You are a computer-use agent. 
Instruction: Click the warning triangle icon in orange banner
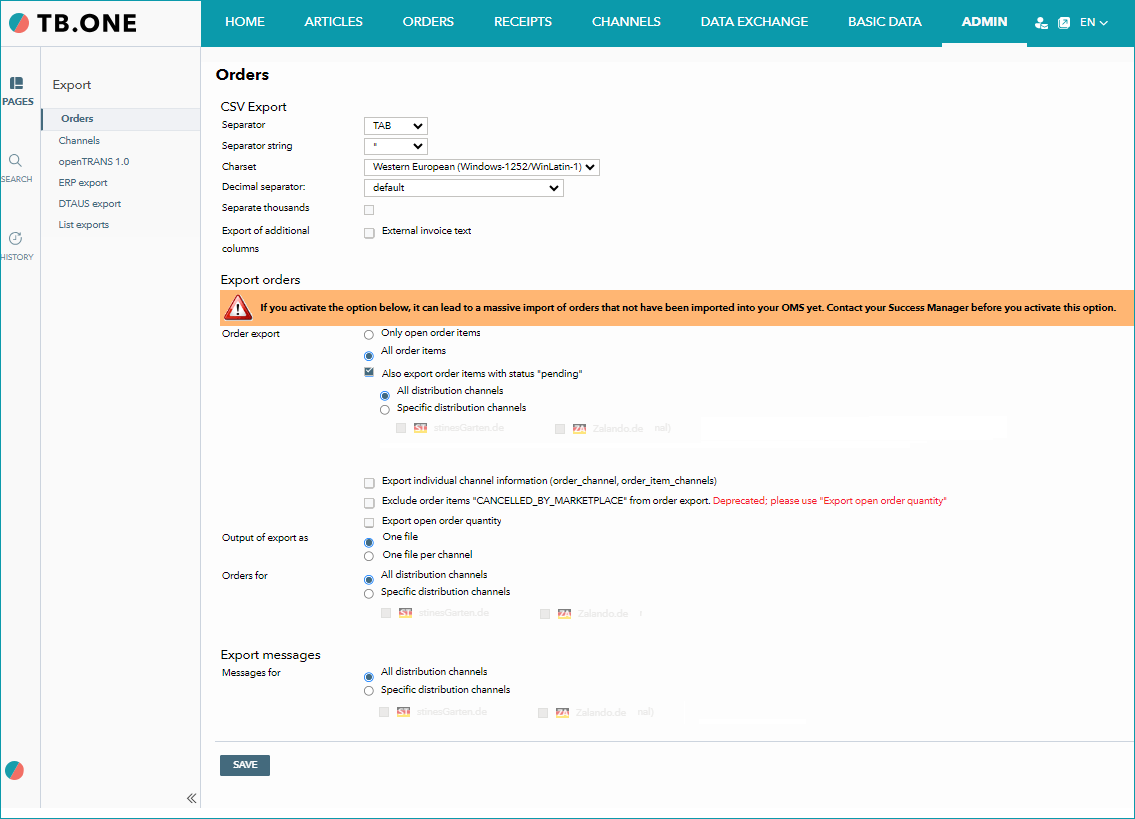(x=237, y=308)
